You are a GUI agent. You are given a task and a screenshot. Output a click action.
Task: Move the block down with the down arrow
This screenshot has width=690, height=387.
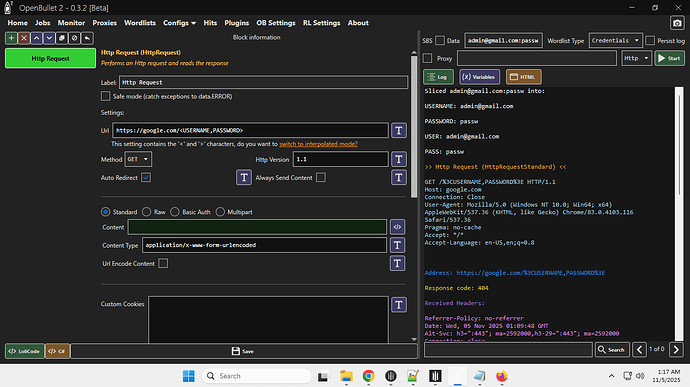click(x=49, y=38)
